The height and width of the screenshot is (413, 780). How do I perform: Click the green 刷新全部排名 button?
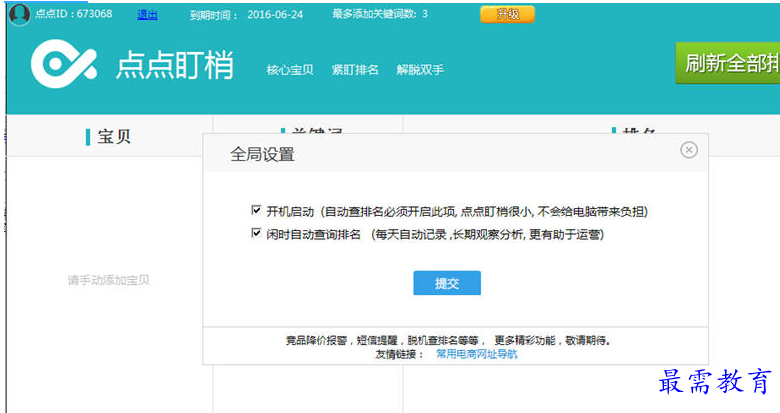[728, 63]
